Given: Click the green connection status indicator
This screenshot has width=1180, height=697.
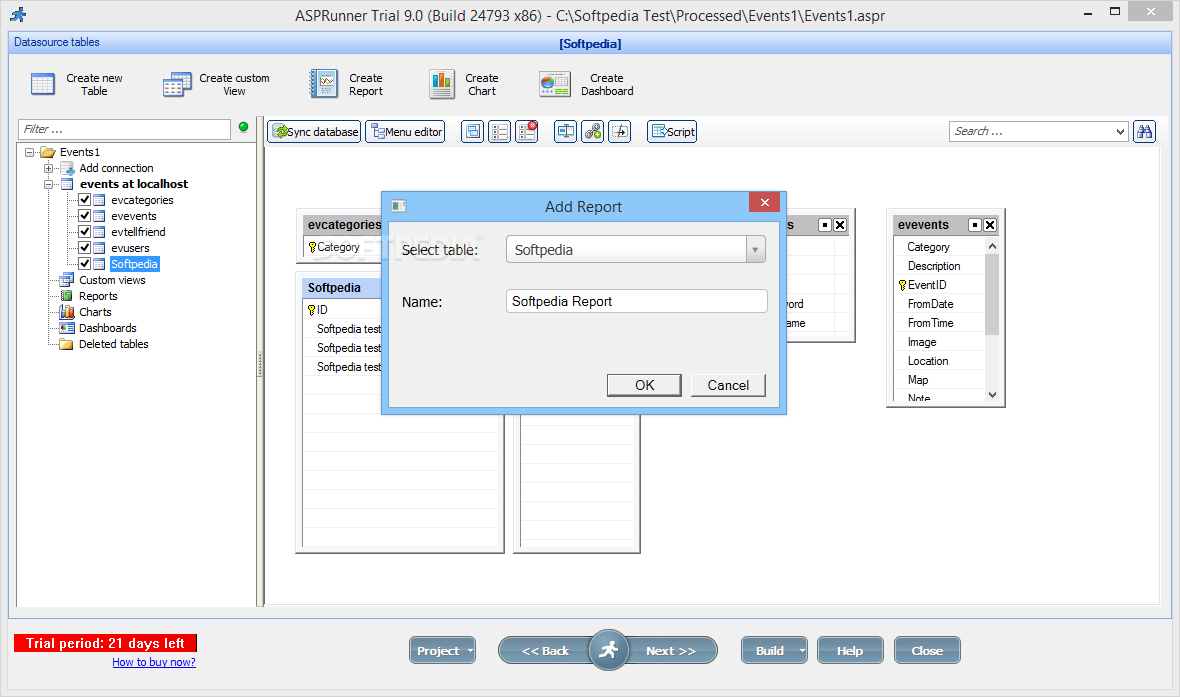Looking at the screenshot, I should point(243,127).
